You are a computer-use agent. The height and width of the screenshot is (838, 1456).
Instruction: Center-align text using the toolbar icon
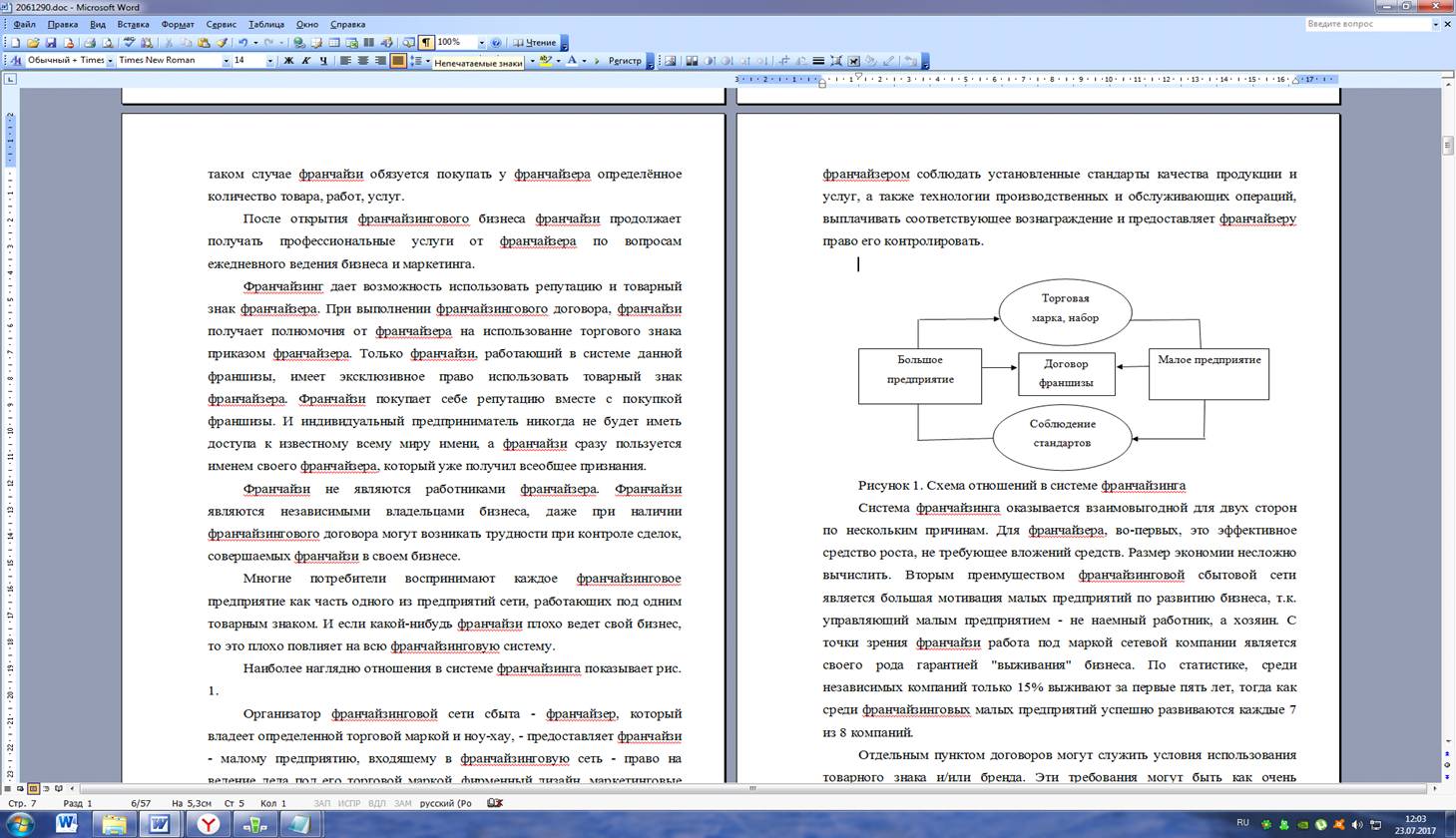363,61
